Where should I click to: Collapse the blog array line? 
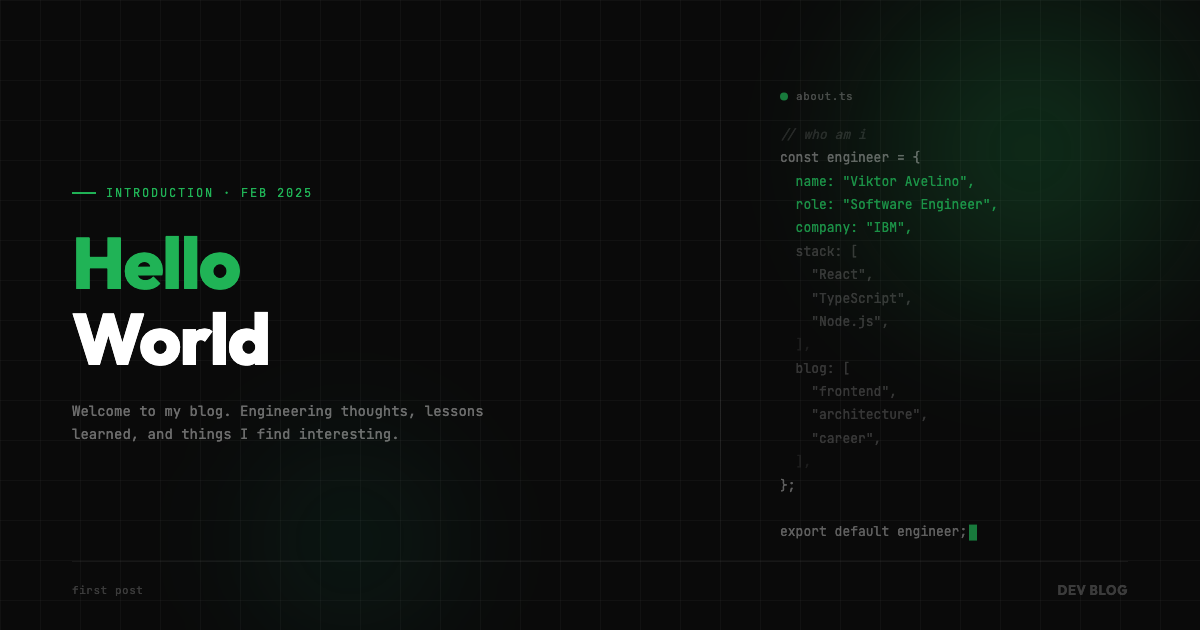click(x=822, y=368)
